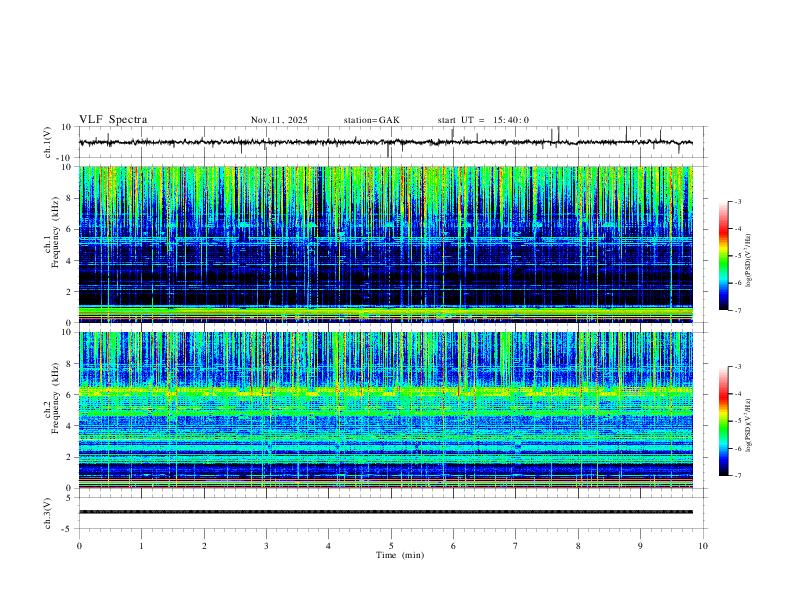The height and width of the screenshot is (612, 792).
Task: Click the 6 kHz tick label on ch.2 spectrogram
Action: [69, 395]
